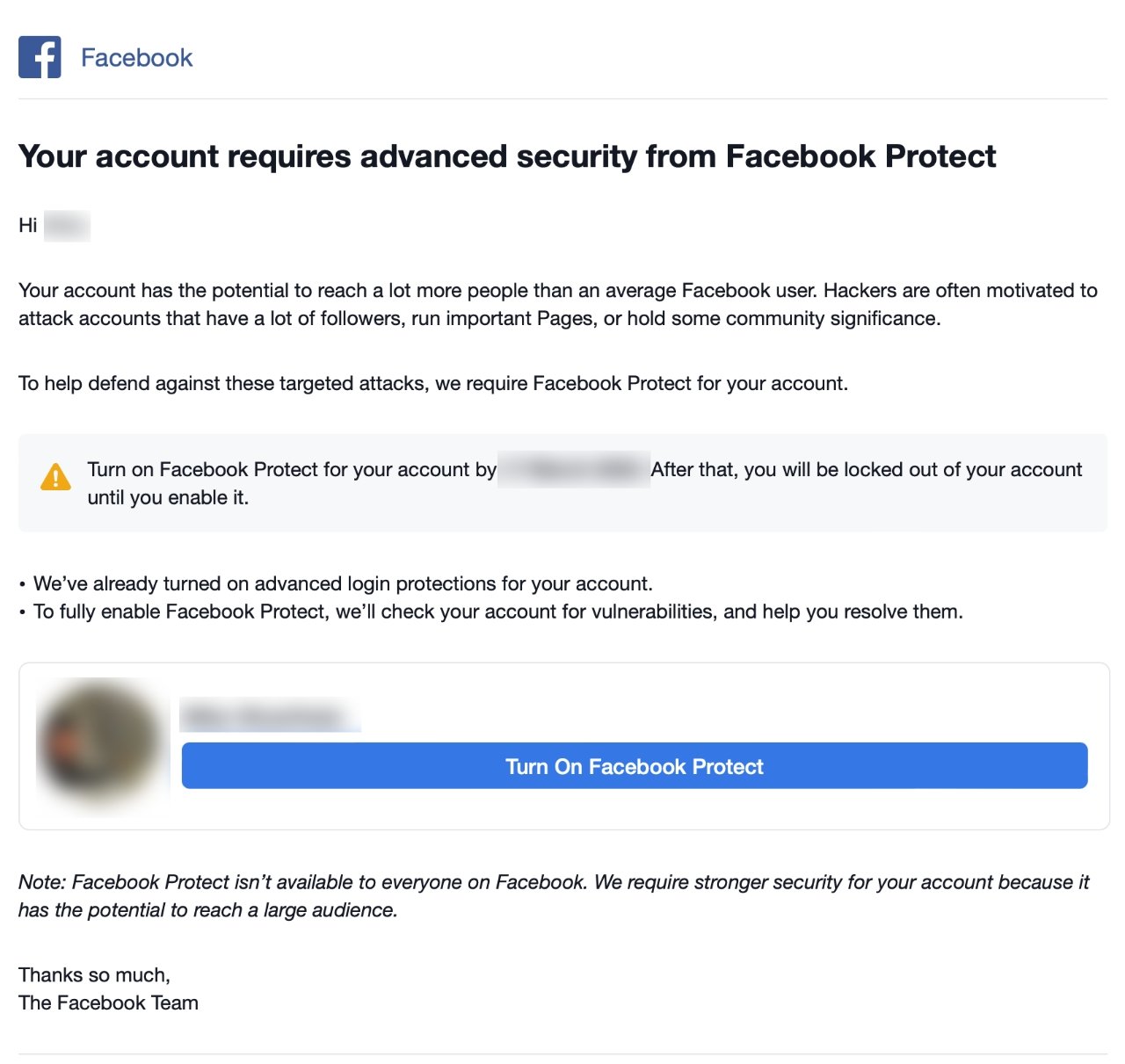Click 'until you enable it.' in warning banner
The image size is (1125, 1064).
[x=168, y=498]
